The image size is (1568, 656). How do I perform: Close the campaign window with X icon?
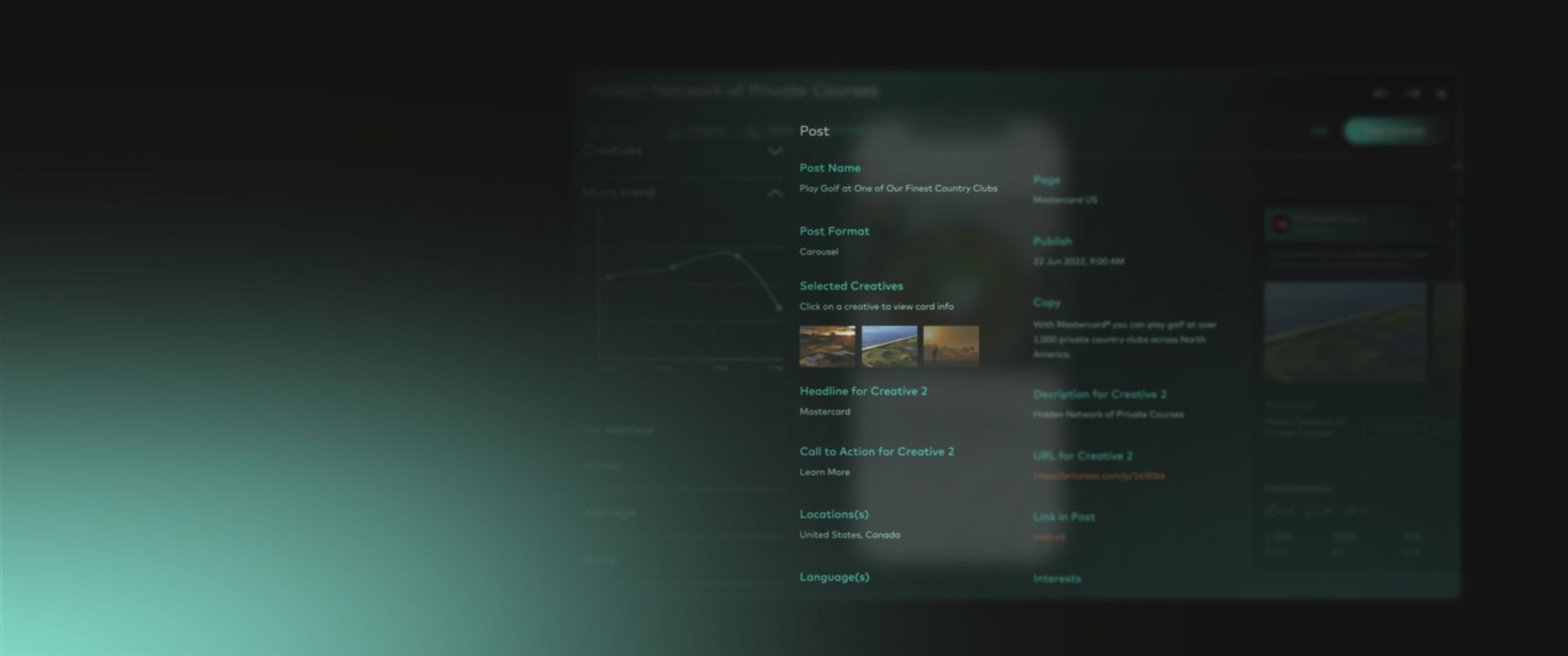1441,94
